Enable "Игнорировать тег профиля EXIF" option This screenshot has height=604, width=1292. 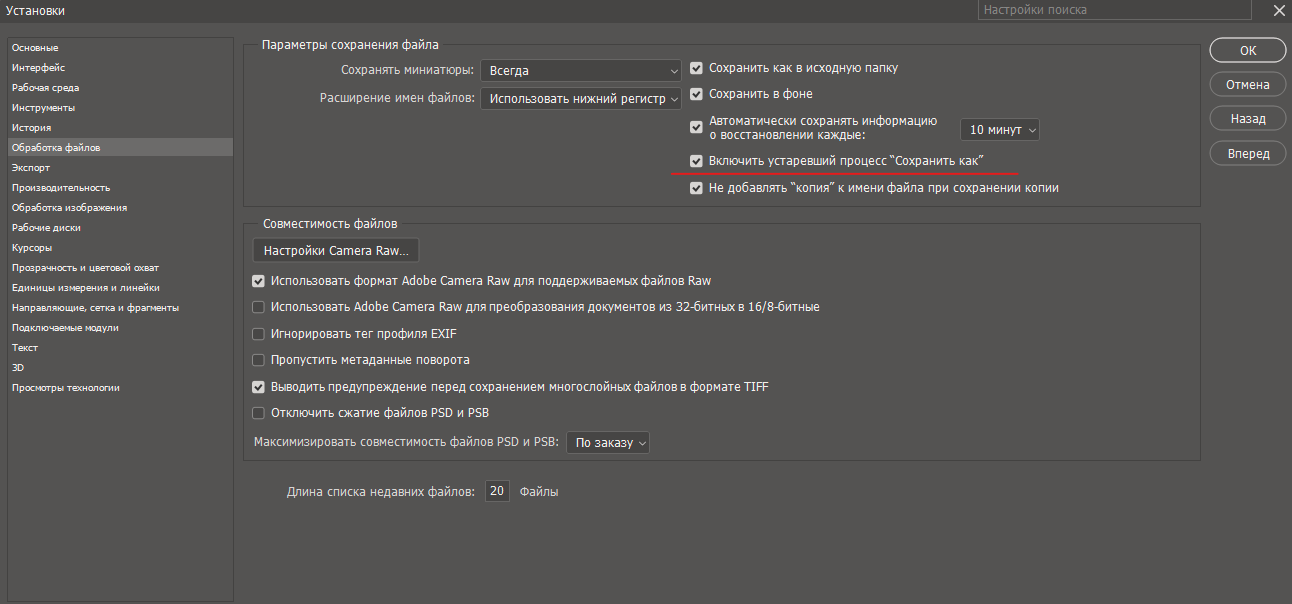(x=259, y=334)
